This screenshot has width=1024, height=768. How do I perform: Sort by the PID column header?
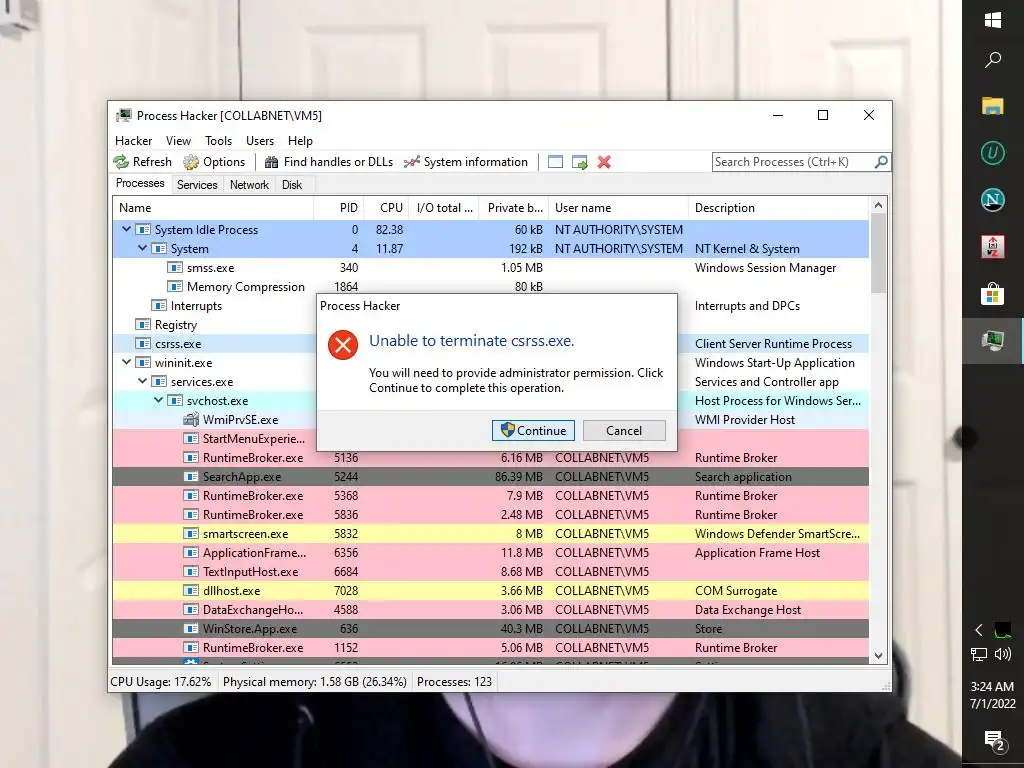[339, 208]
